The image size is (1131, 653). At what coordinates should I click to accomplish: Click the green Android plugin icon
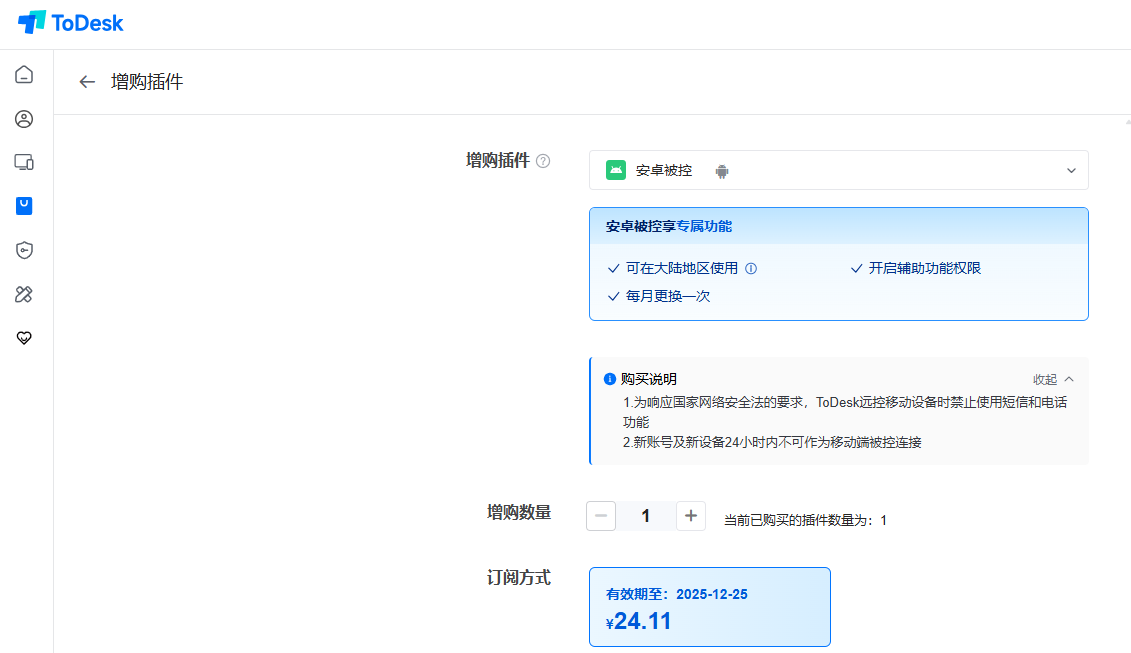[615, 170]
